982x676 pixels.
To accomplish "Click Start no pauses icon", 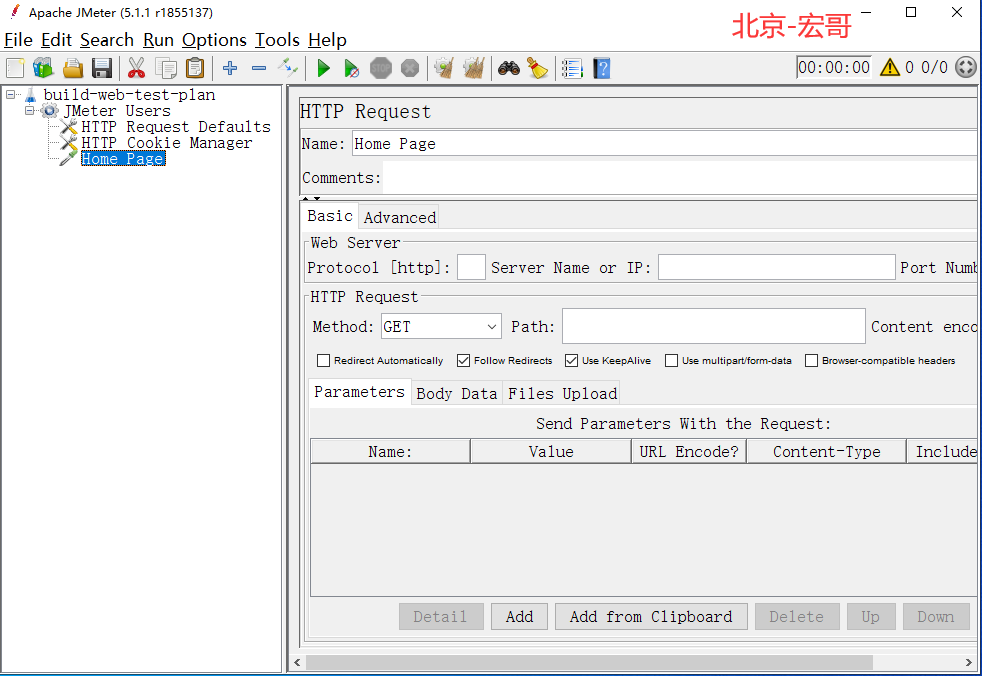I will pos(352,68).
